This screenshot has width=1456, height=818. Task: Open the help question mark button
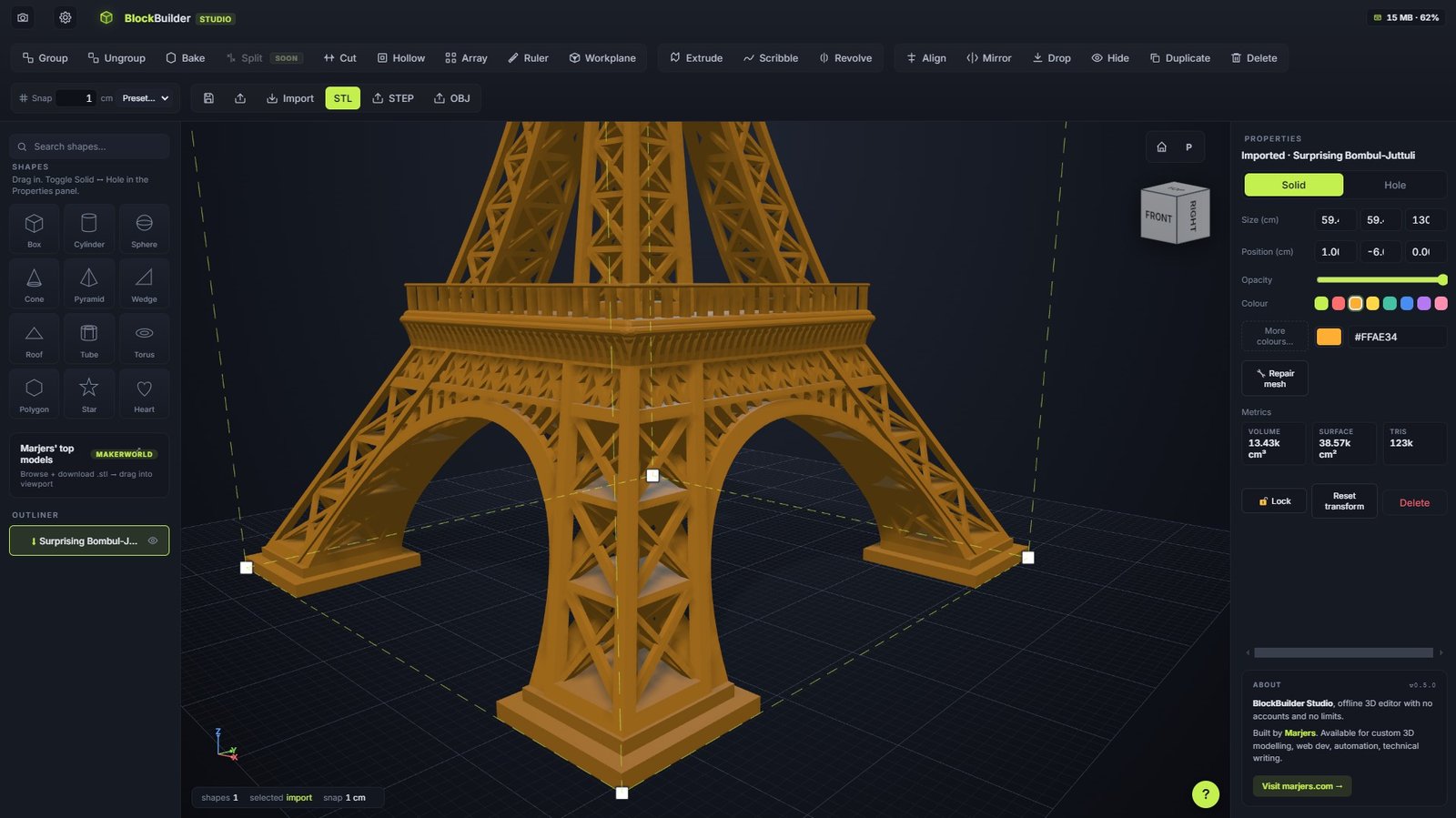pos(1206,793)
